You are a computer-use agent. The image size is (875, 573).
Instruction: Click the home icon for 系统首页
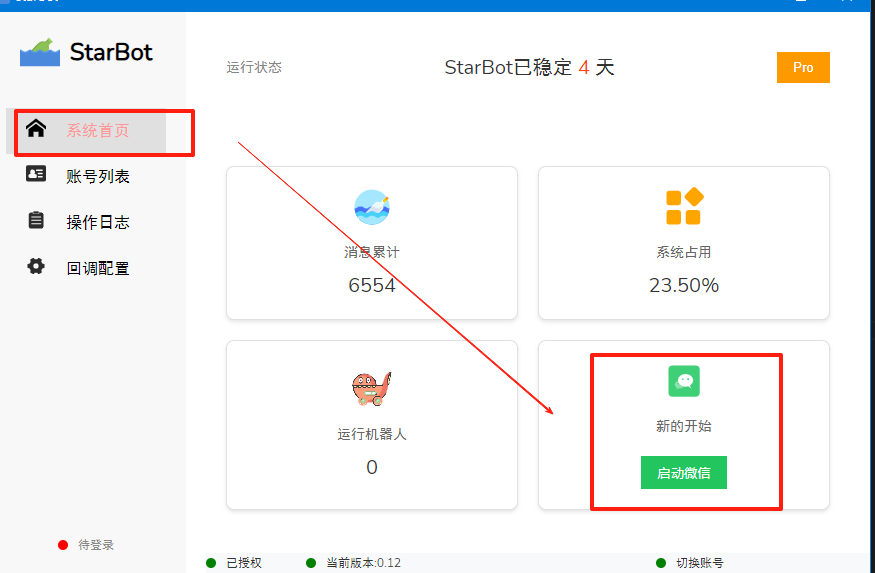pos(36,129)
